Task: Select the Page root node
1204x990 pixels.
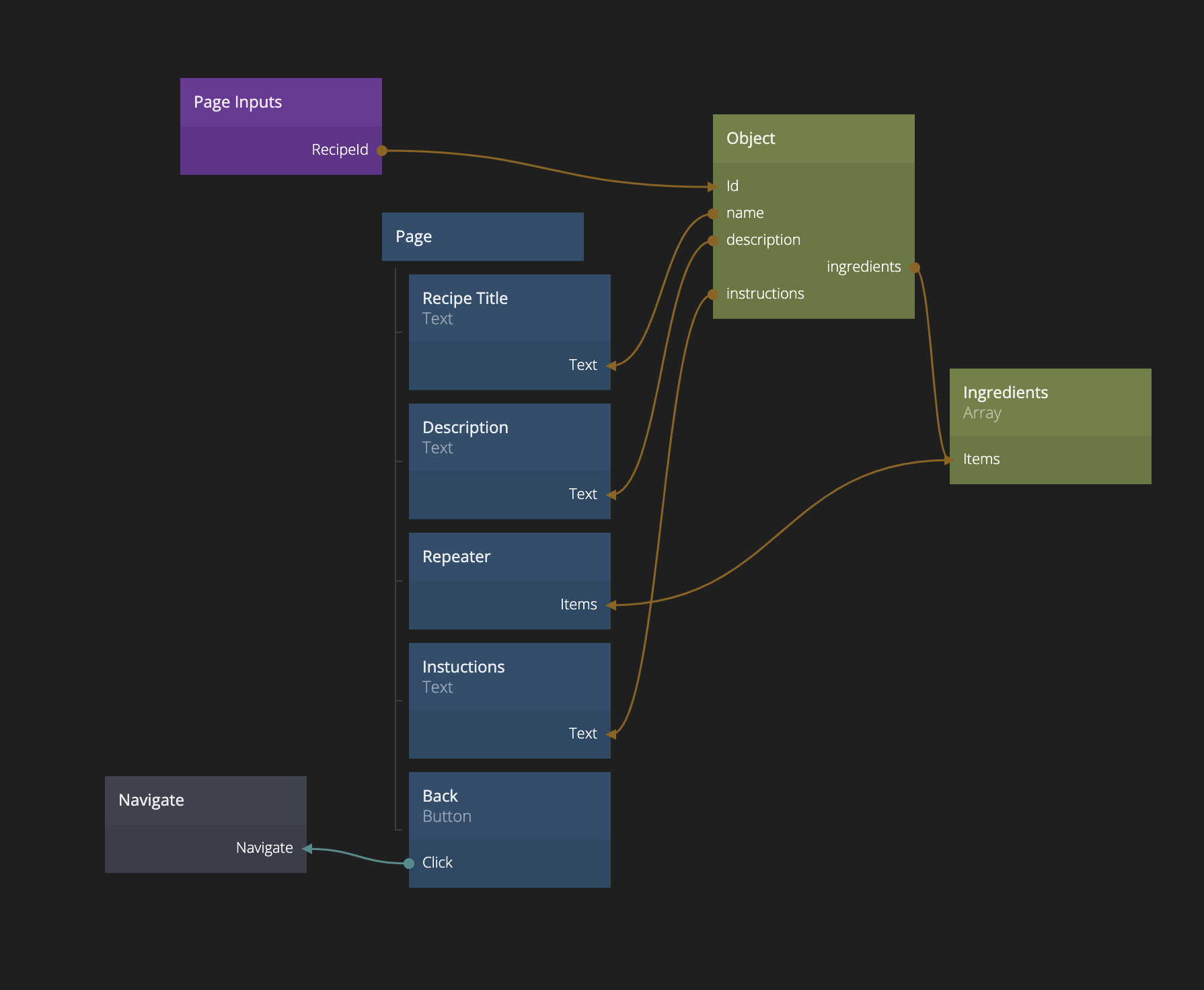Action: tap(482, 237)
